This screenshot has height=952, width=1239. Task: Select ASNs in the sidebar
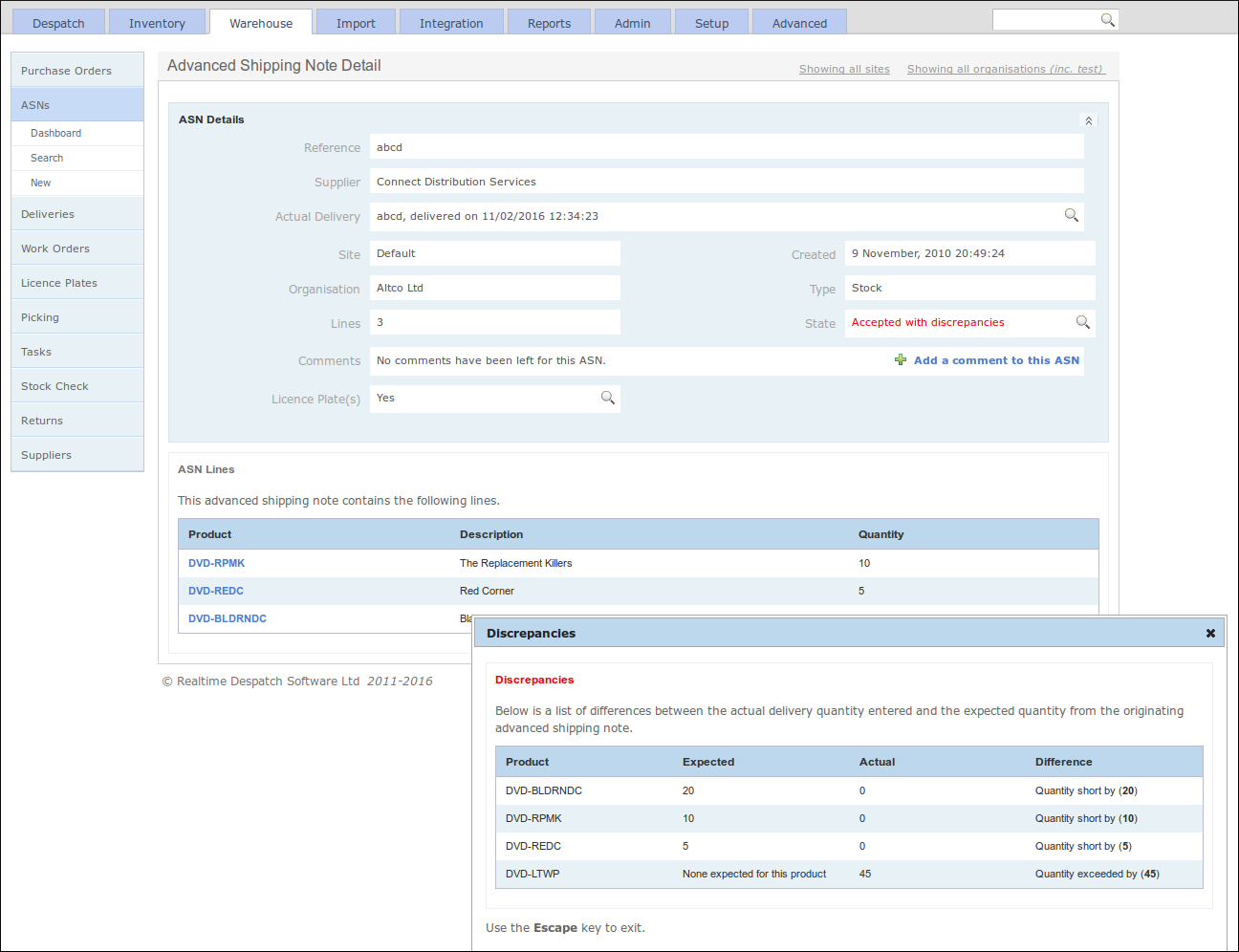tap(77, 105)
